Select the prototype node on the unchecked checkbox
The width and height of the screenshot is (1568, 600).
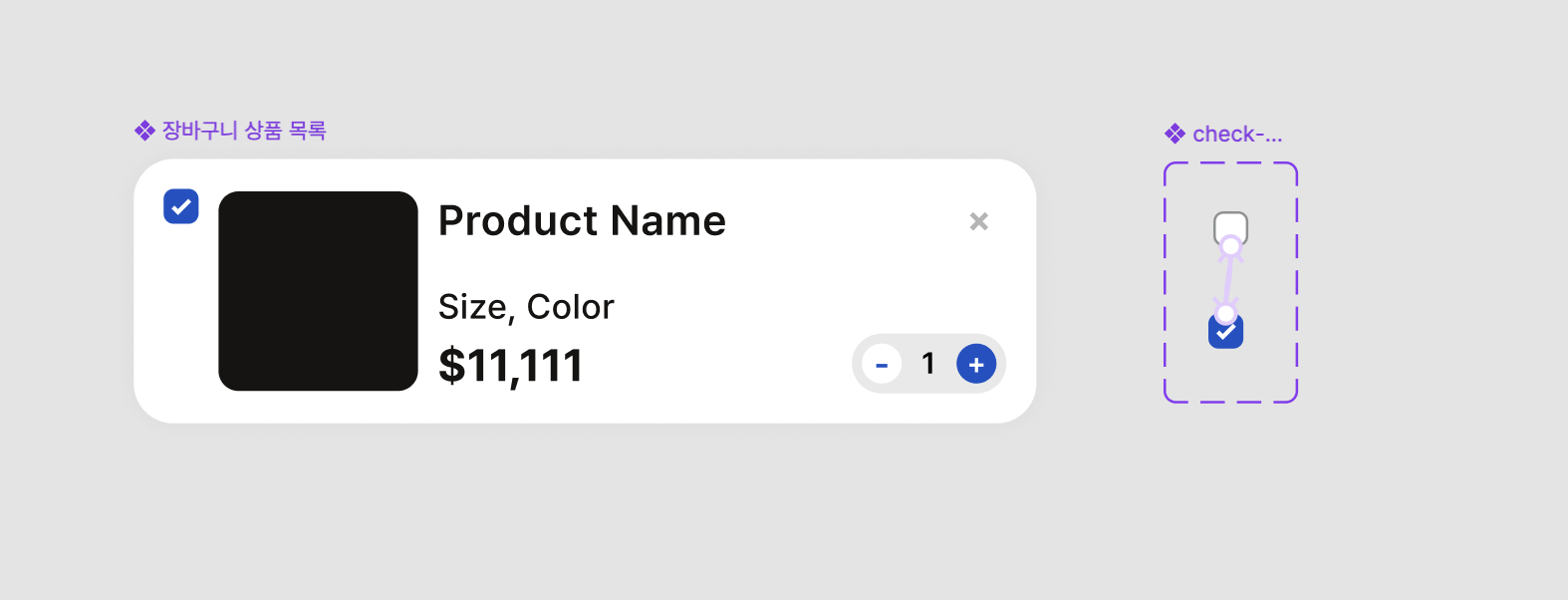pyautogui.click(x=1231, y=245)
